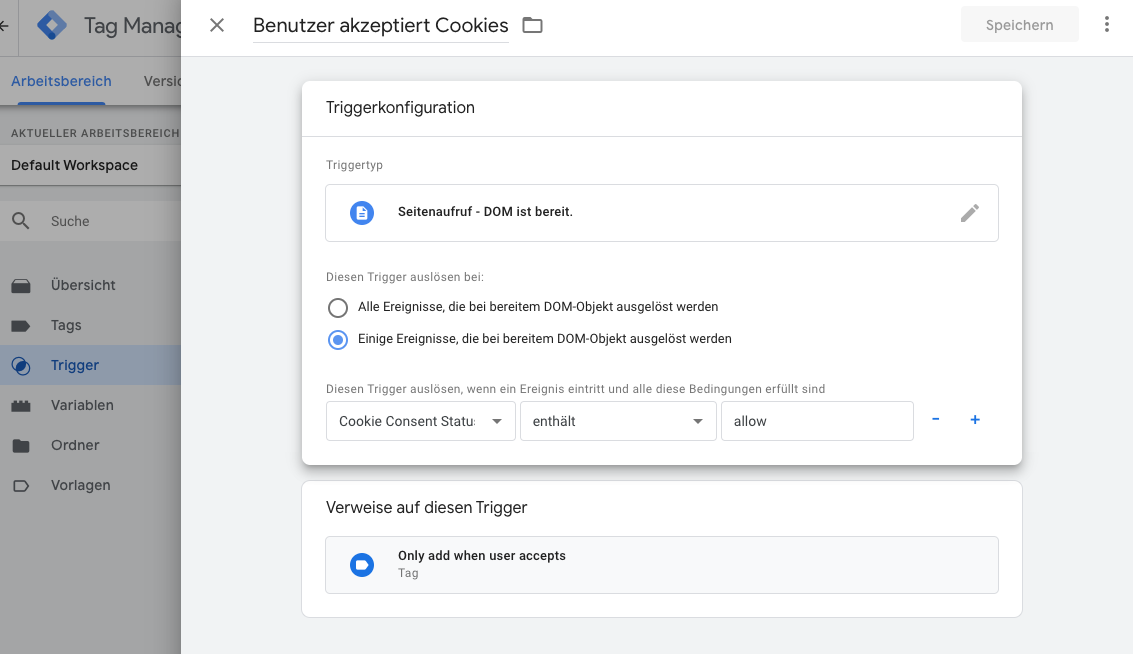Click the blue page view trigger type icon
The width and height of the screenshot is (1133, 654).
coord(361,213)
